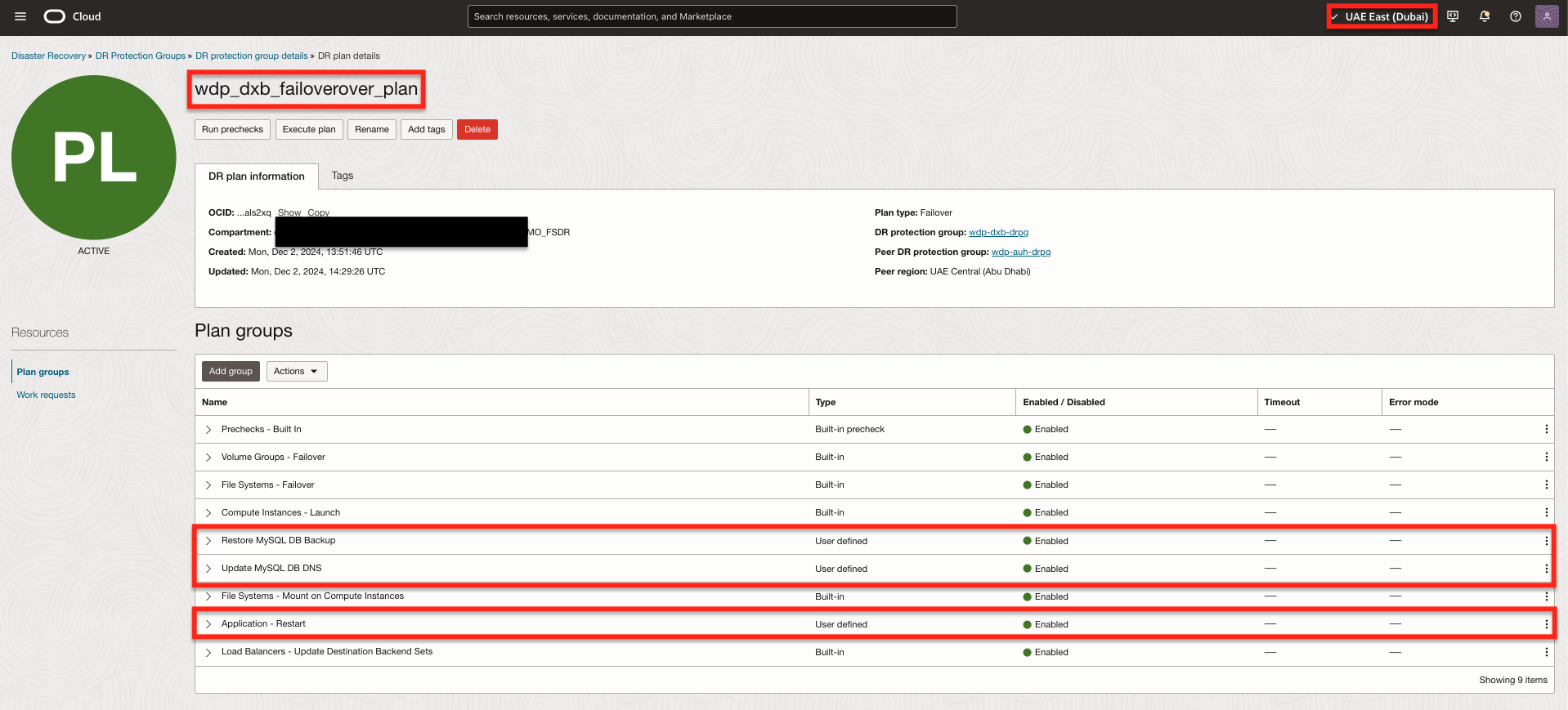Click the Showing 9 items footer text

[x=1513, y=680]
